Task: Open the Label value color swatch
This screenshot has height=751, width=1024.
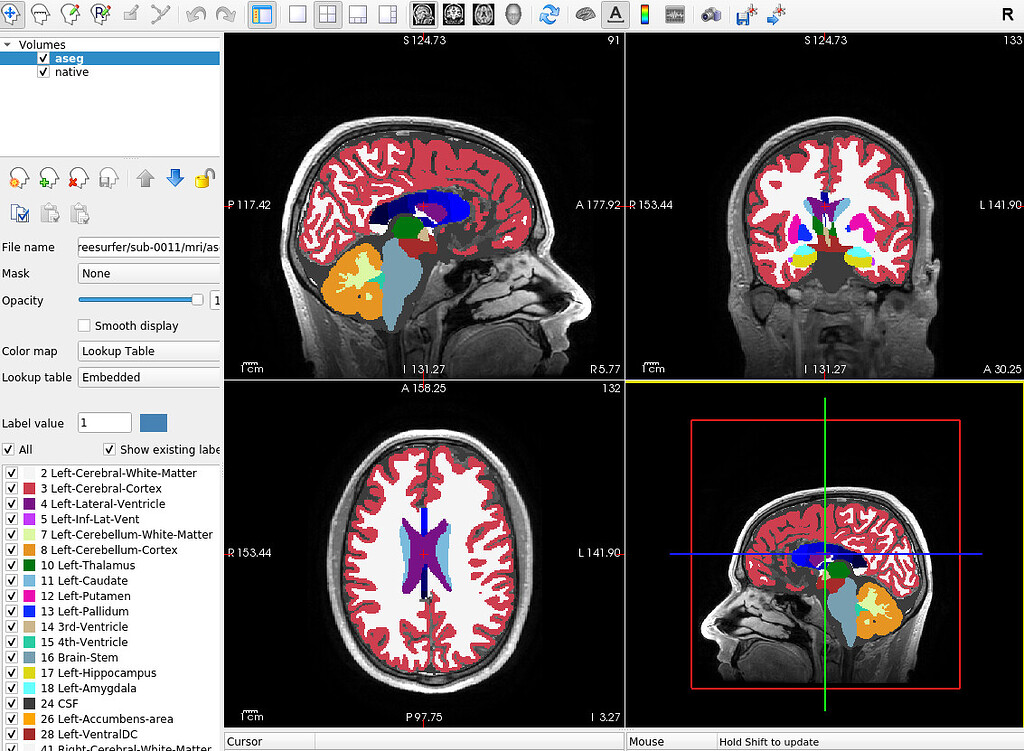Action: click(x=154, y=422)
